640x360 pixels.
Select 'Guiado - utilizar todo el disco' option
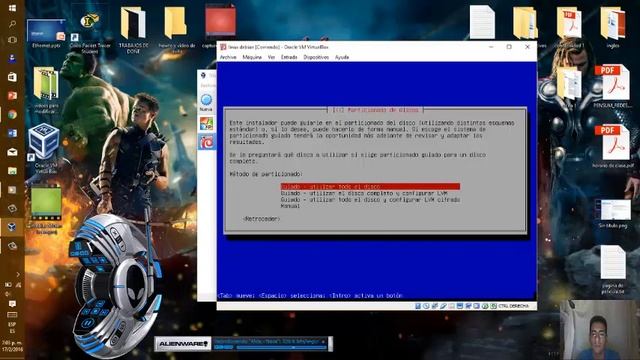(370, 187)
